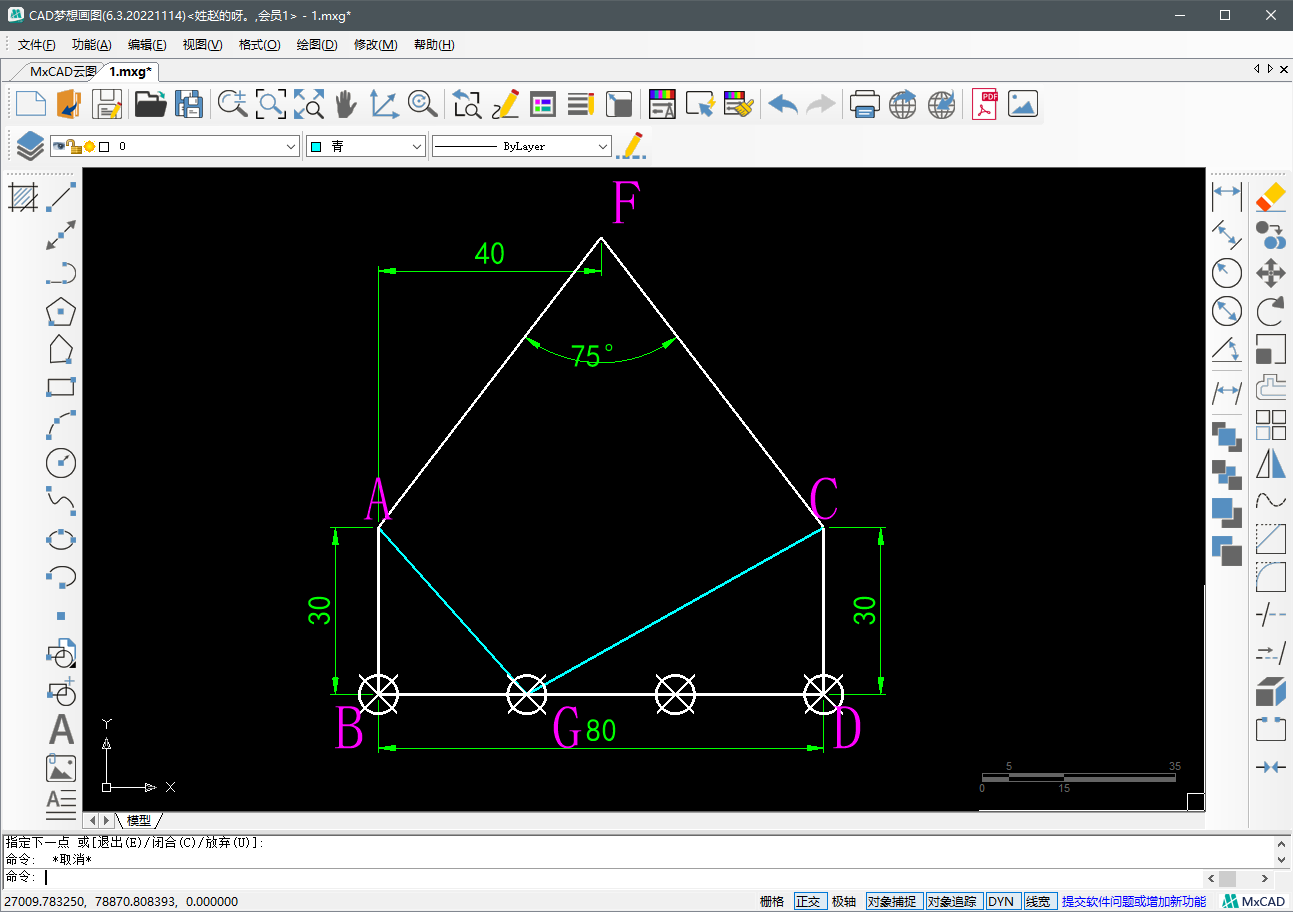Select the Line drawing tool

point(62,197)
